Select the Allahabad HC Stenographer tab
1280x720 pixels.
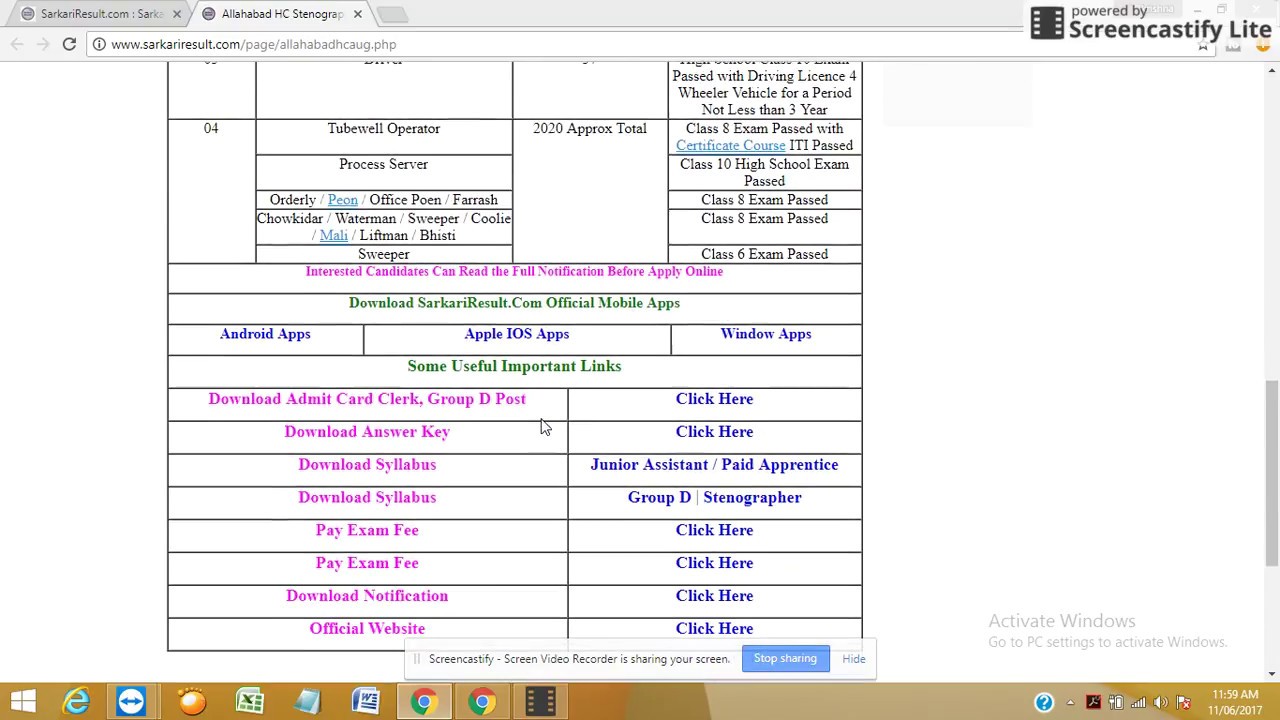pyautogui.click(x=280, y=14)
